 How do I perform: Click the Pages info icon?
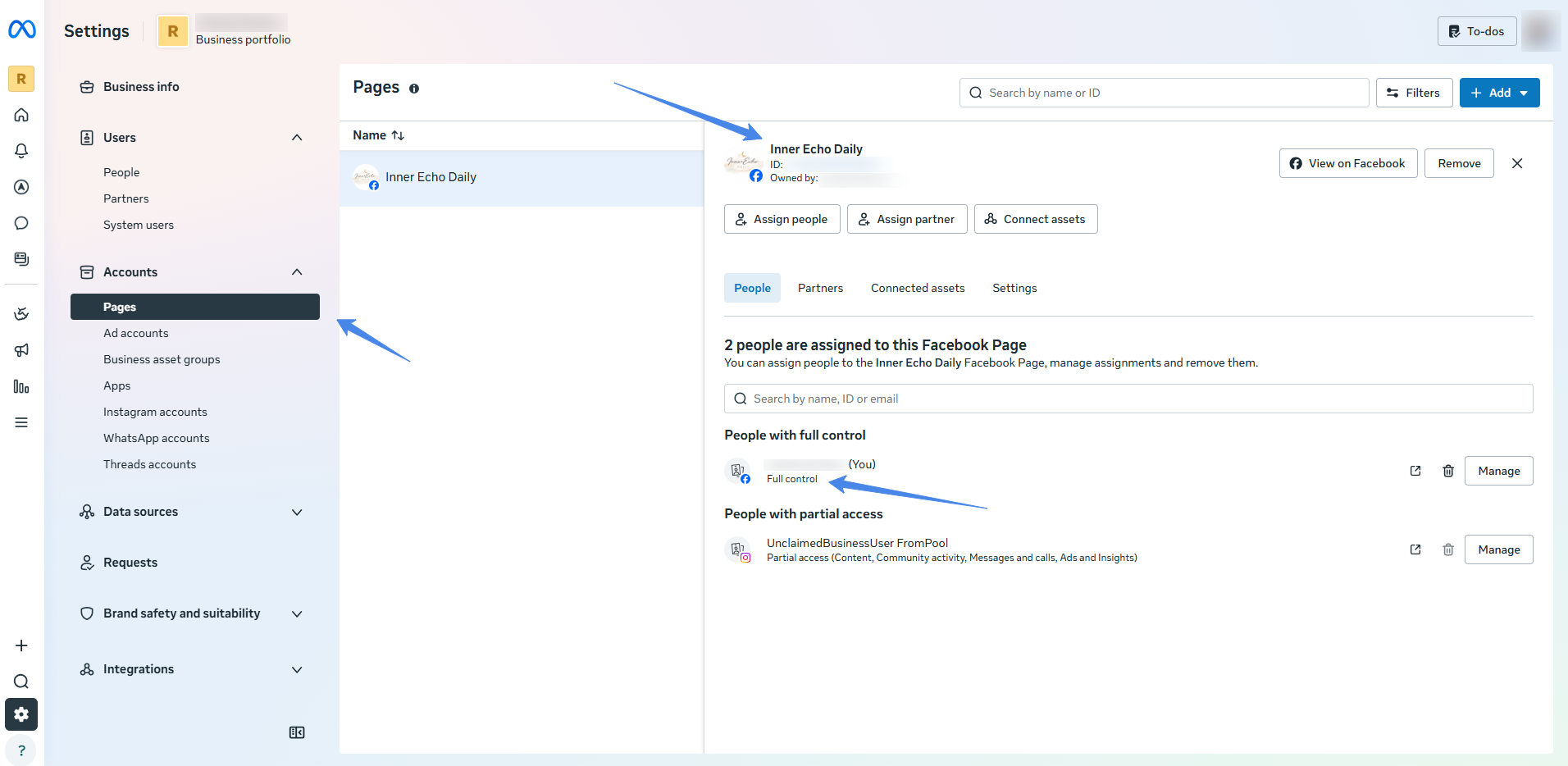pyautogui.click(x=414, y=89)
